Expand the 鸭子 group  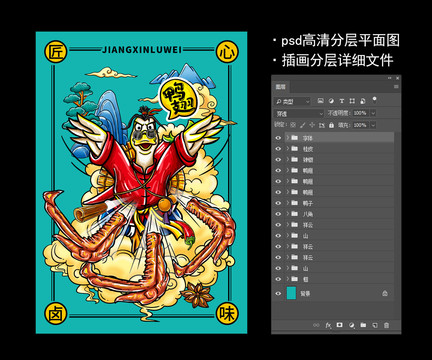pos(288,203)
